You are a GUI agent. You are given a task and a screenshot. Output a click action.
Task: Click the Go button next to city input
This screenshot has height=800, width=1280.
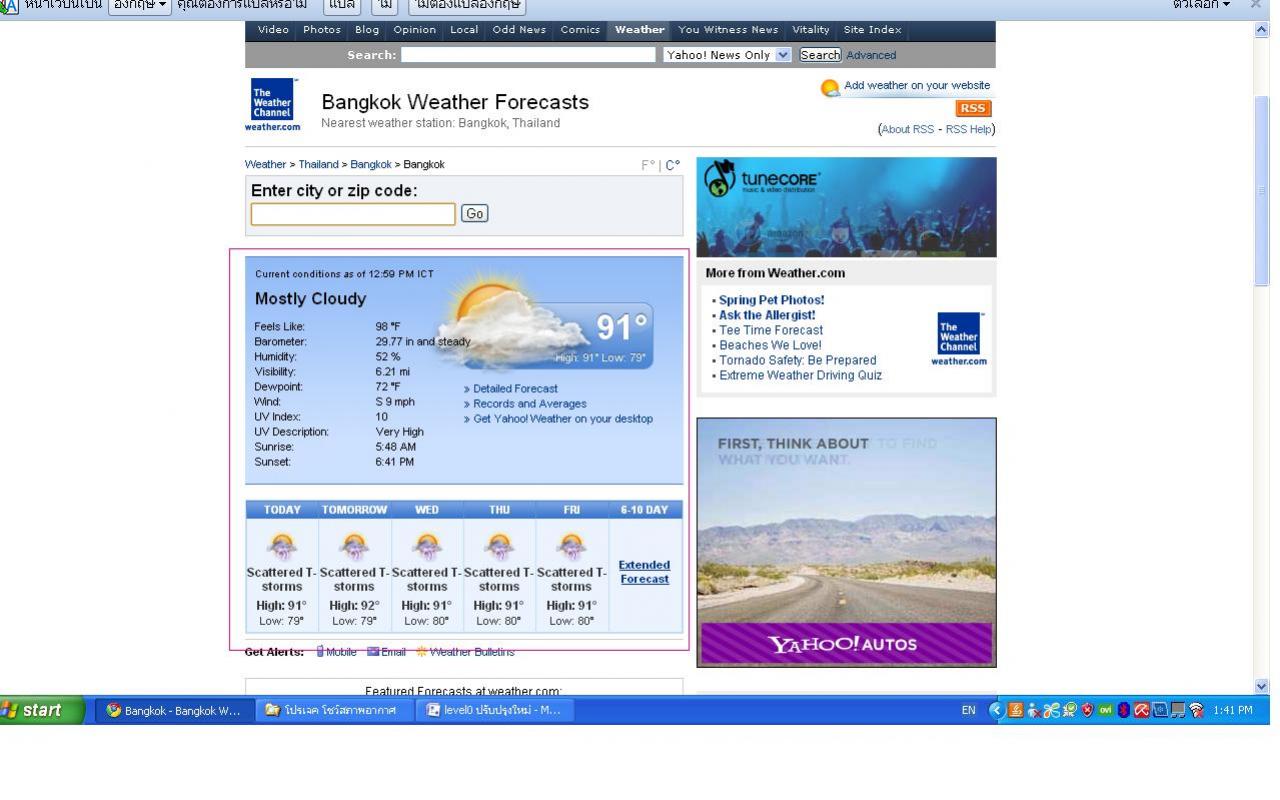tap(475, 214)
